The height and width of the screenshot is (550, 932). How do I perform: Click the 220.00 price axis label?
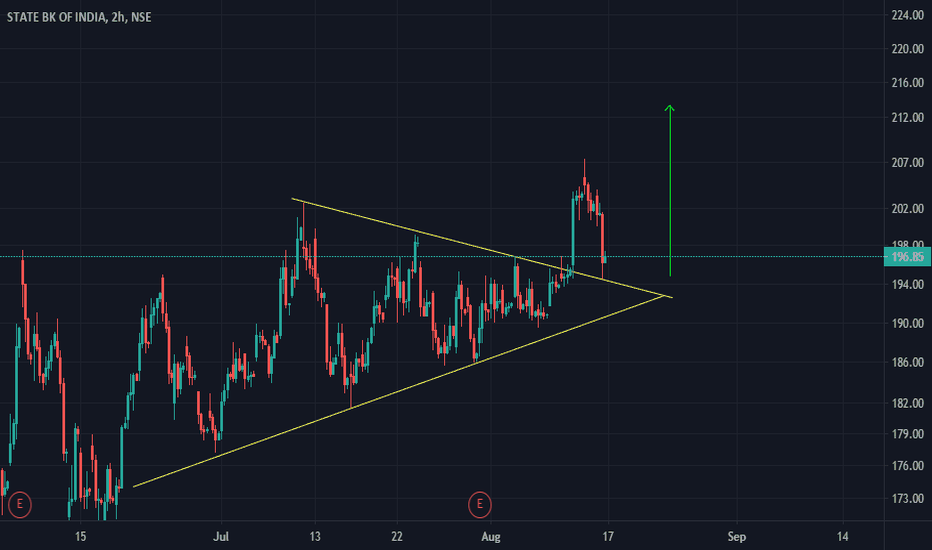pos(908,49)
